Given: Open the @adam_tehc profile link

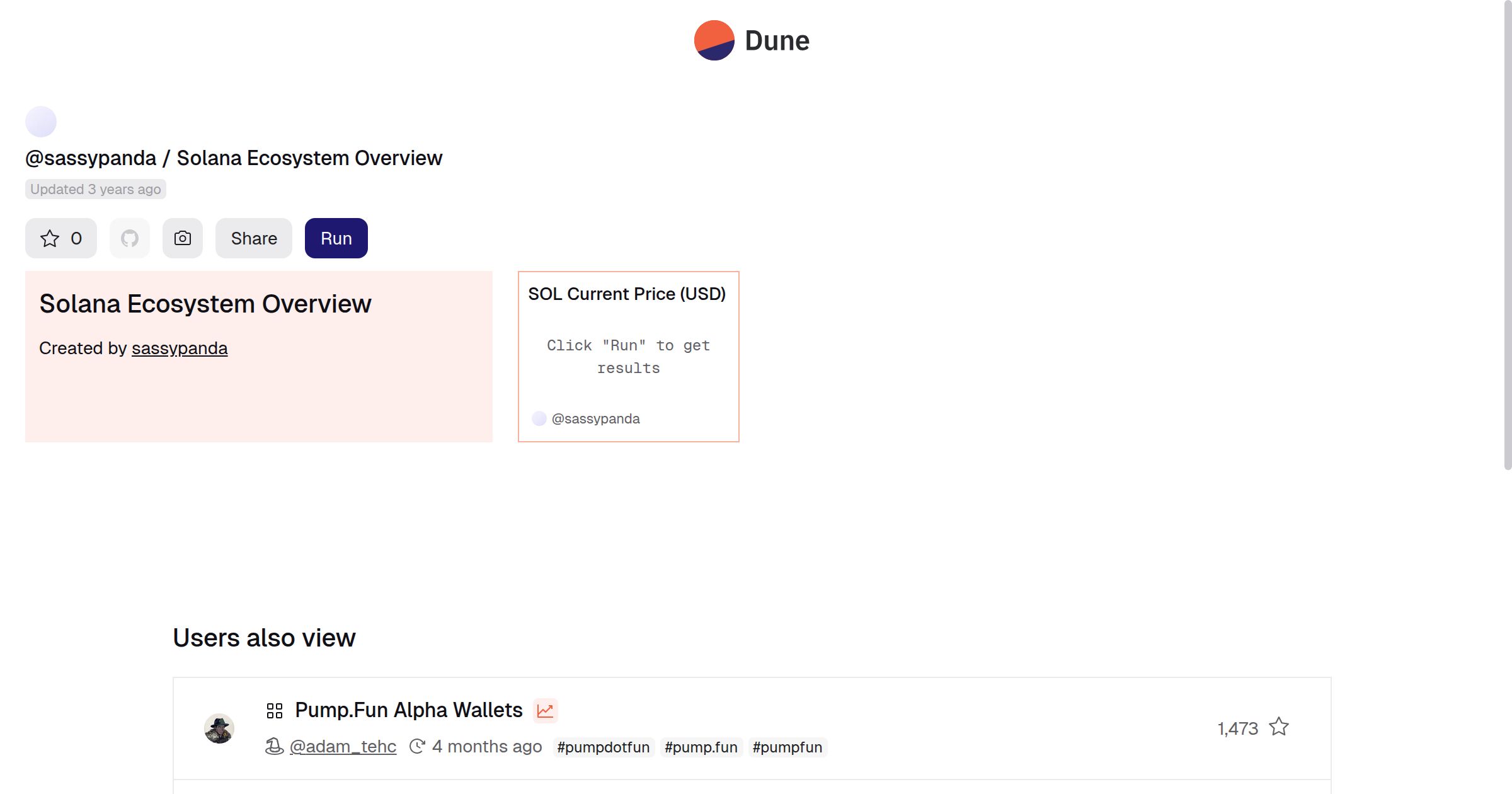Looking at the screenshot, I should [343, 747].
